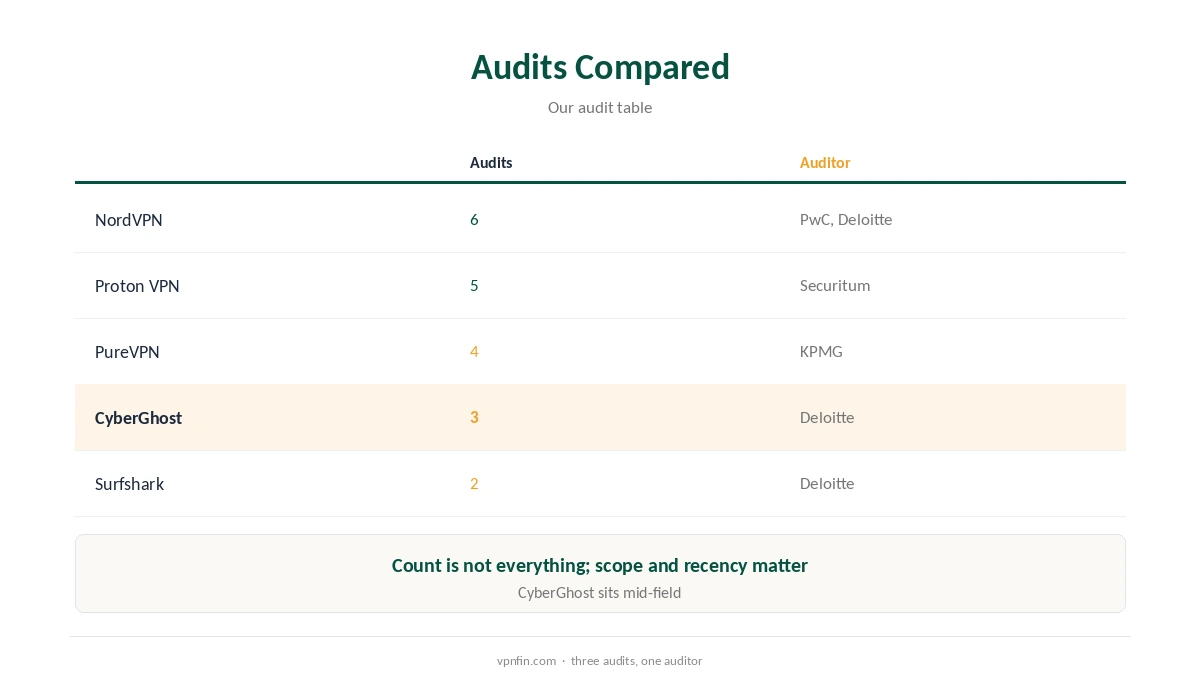Click 'Count is not everything' callout headline

click(600, 566)
